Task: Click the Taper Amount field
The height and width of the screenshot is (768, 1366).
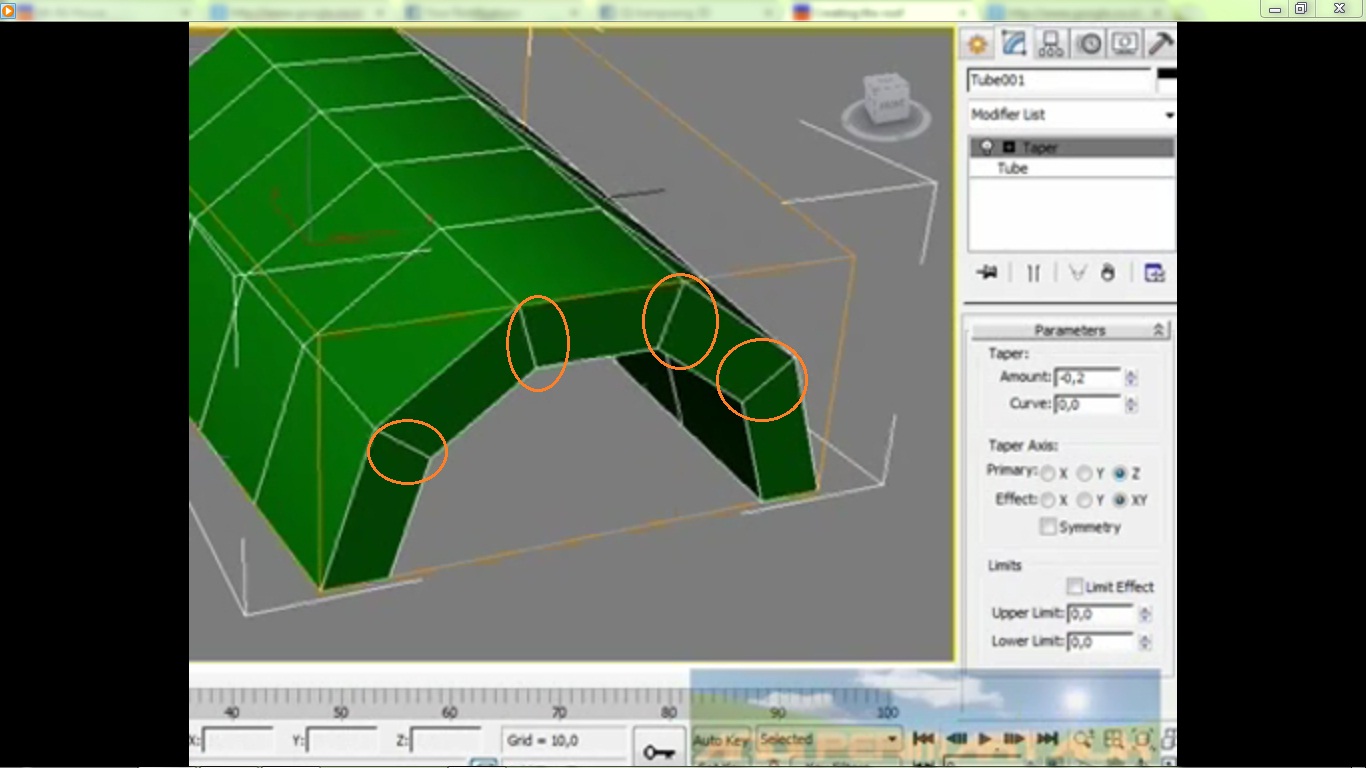Action: 1088,377
